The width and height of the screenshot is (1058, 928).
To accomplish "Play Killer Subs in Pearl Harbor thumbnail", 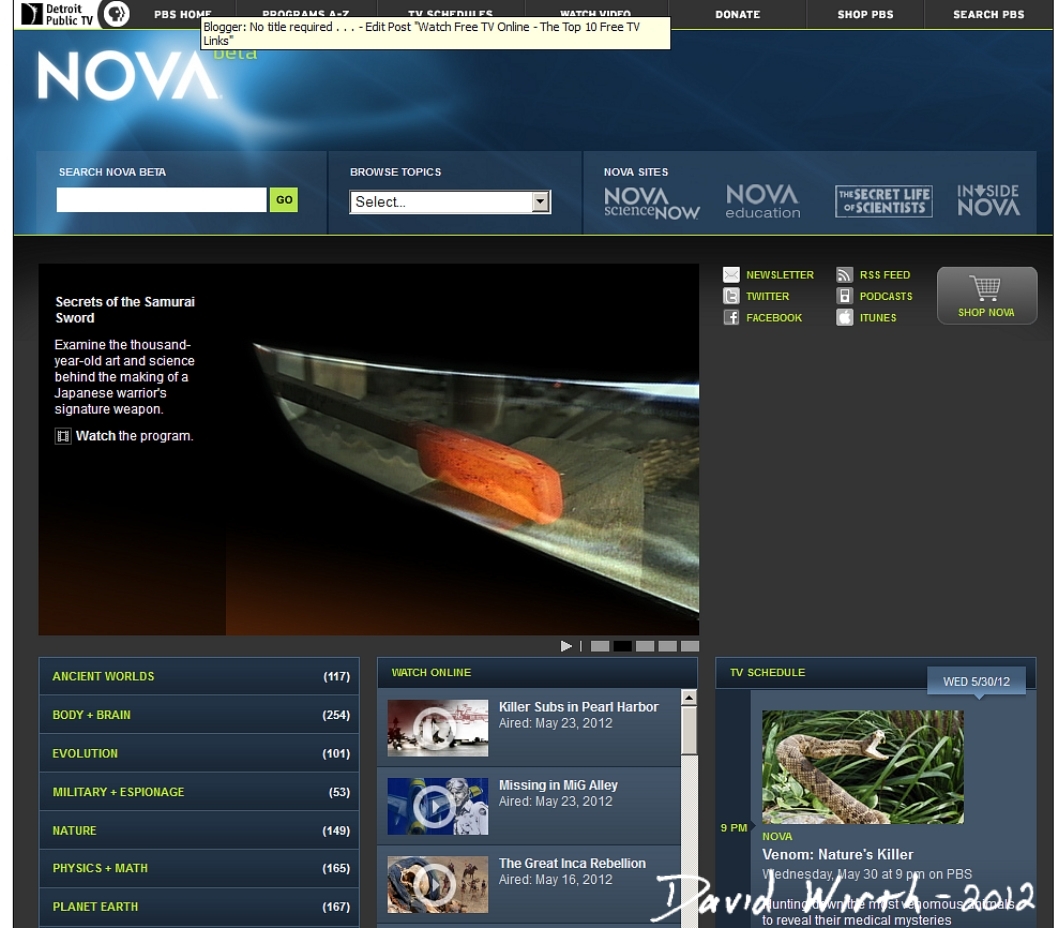I will [x=437, y=728].
